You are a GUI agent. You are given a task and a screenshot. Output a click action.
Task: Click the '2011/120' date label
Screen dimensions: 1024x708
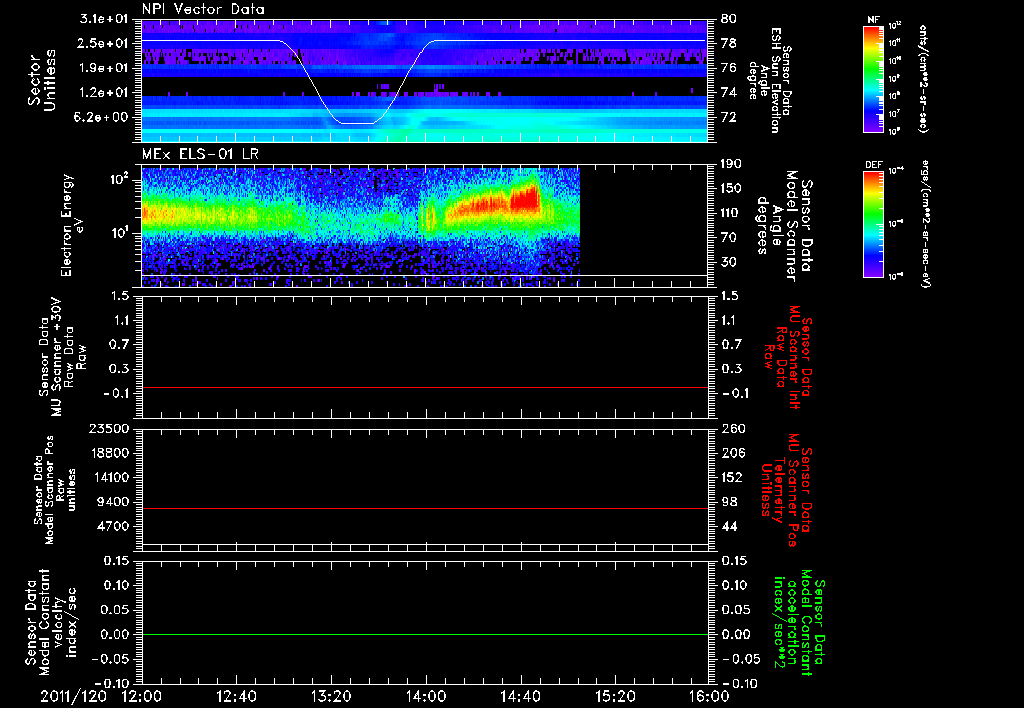pyautogui.click(x=73, y=696)
